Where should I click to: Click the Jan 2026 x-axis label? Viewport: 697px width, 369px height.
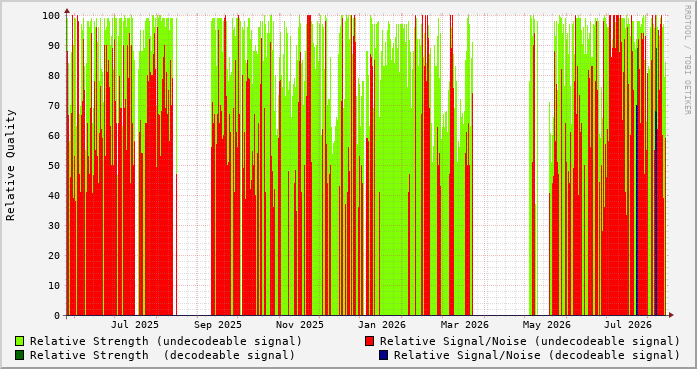[x=381, y=325]
